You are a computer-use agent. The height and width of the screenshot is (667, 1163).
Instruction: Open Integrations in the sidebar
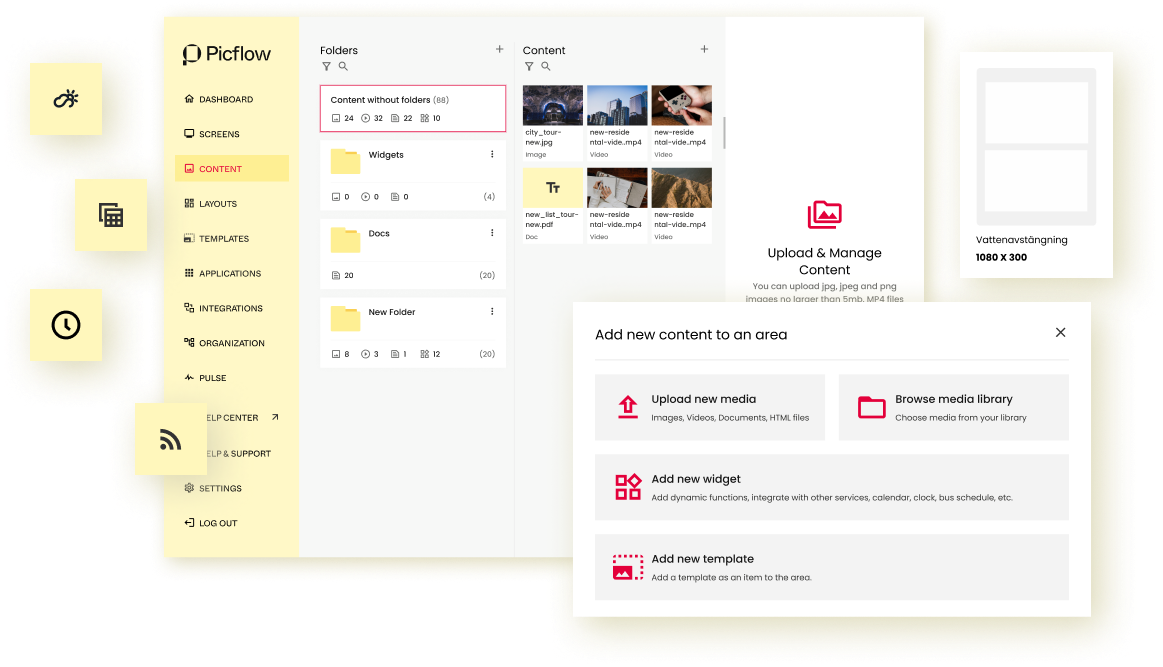pos(230,309)
